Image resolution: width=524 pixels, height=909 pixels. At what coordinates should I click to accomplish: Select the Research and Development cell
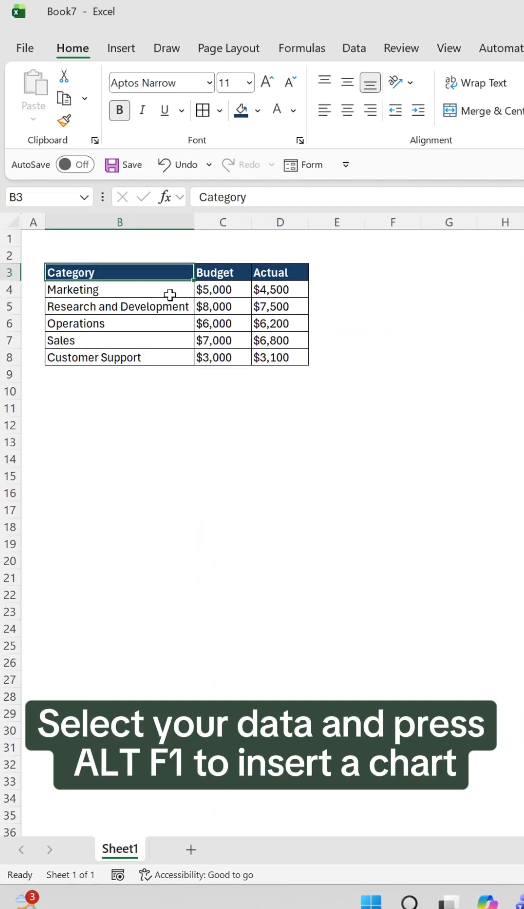click(x=119, y=307)
